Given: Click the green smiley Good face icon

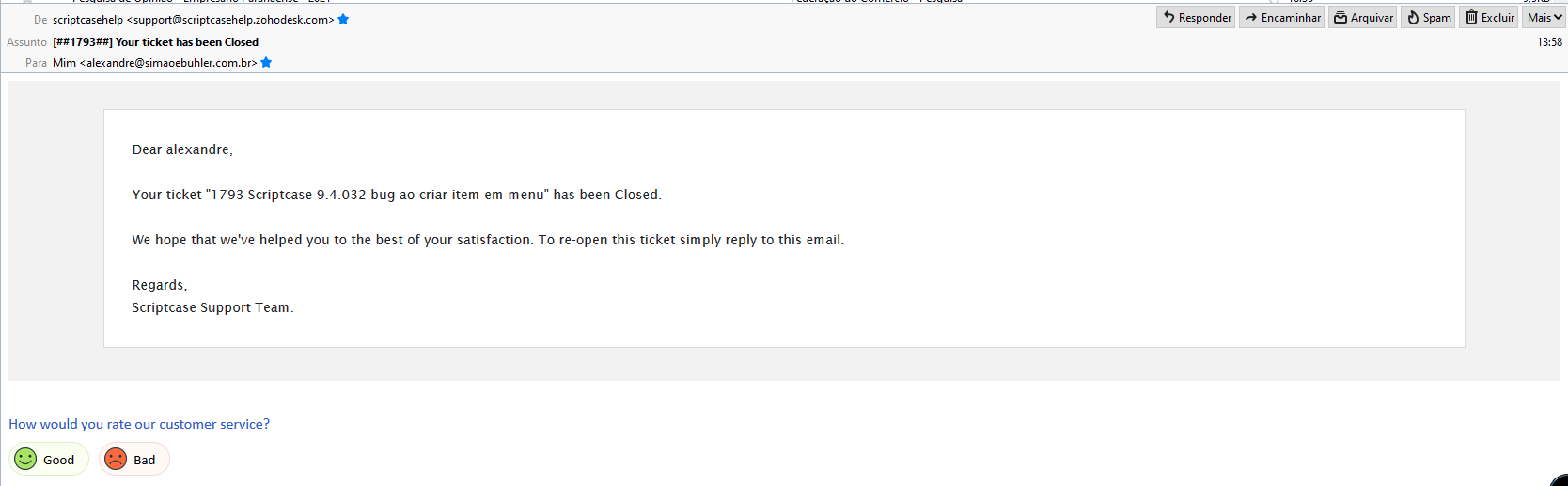Looking at the screenshot, I should point(25,459).
